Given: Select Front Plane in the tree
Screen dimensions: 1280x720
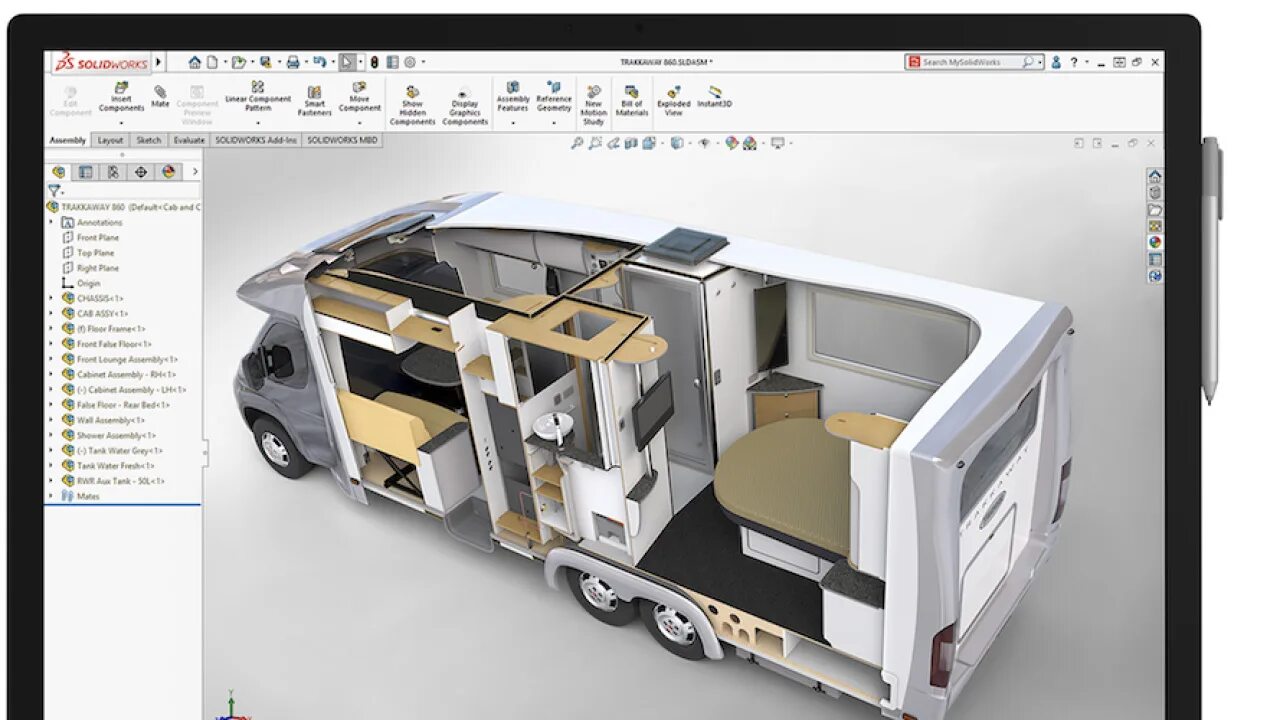Looking at the screenshot, I should point(98,238).
